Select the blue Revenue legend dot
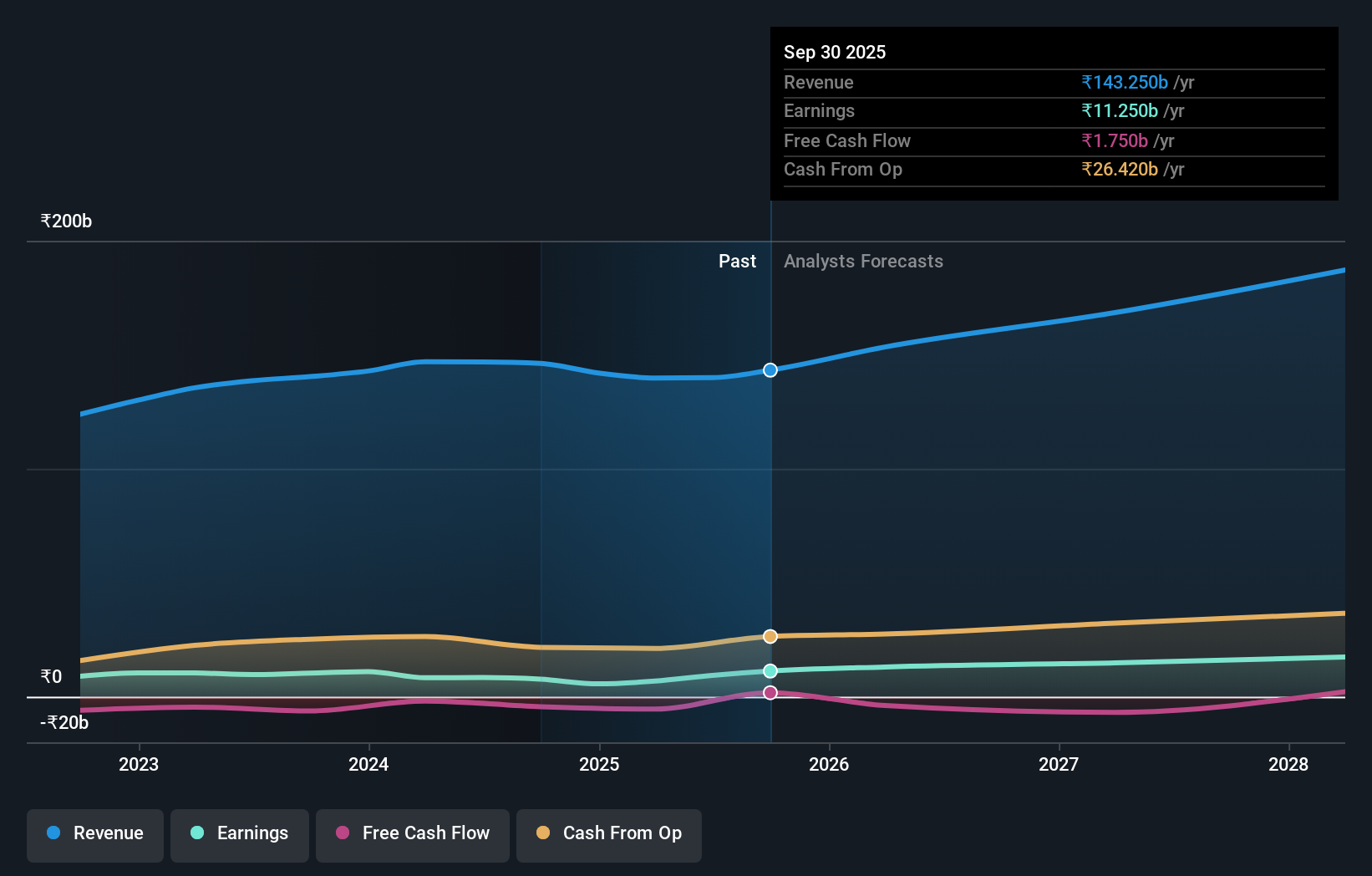 (55, 833)
